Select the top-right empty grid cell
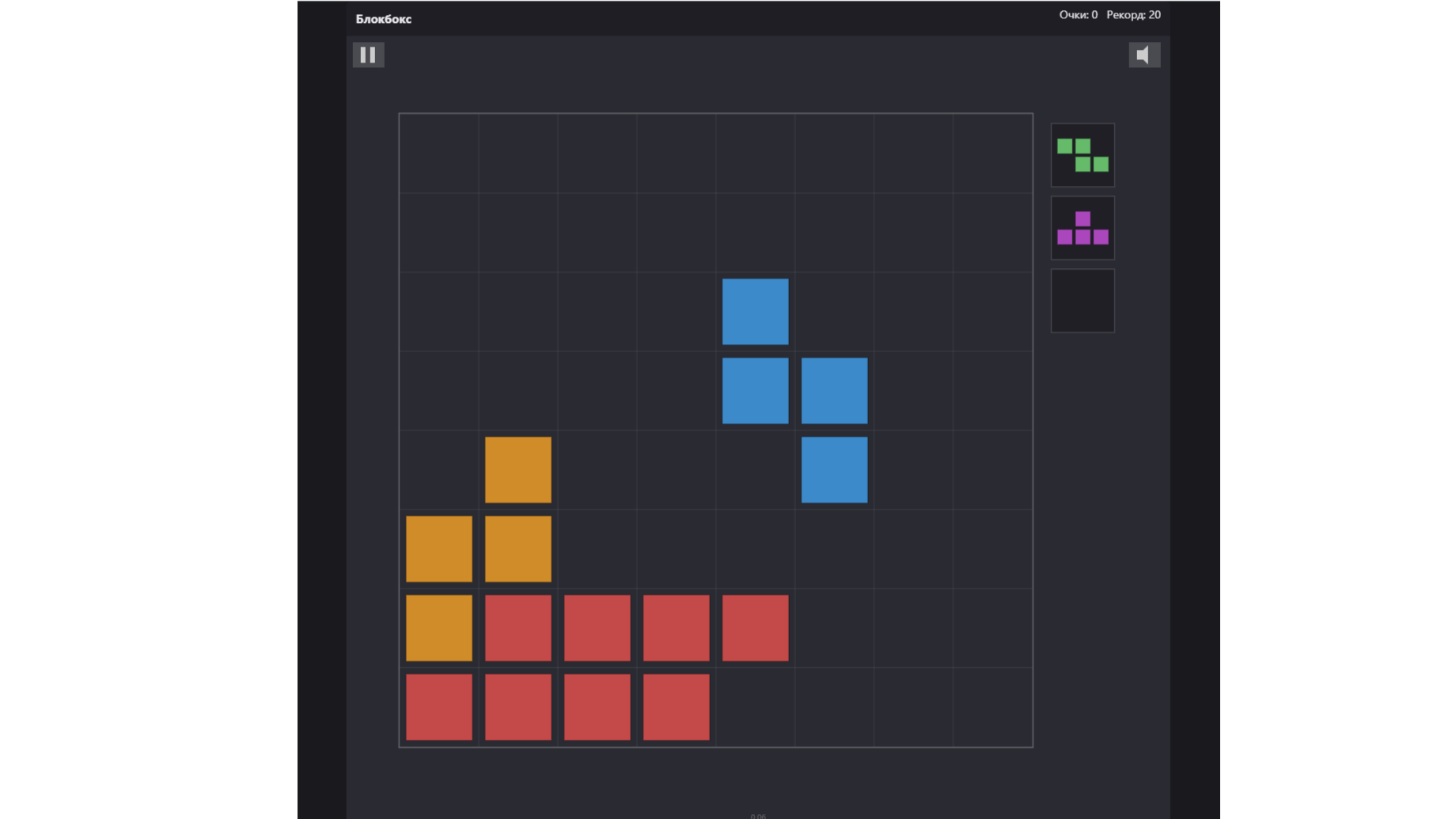The width and height of the screenshot is (1456, 819). coord(992,154)
